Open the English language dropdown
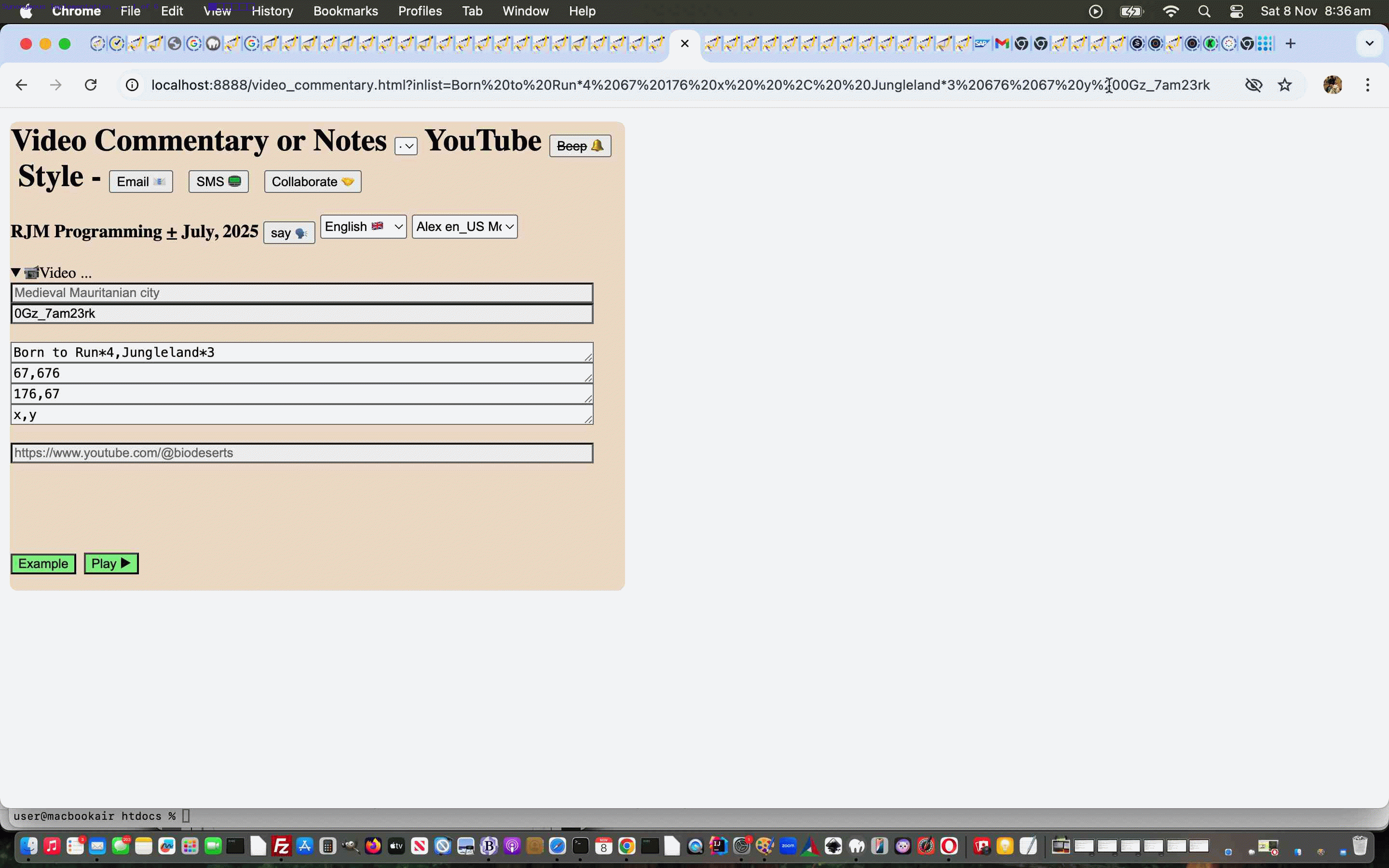 363,226
